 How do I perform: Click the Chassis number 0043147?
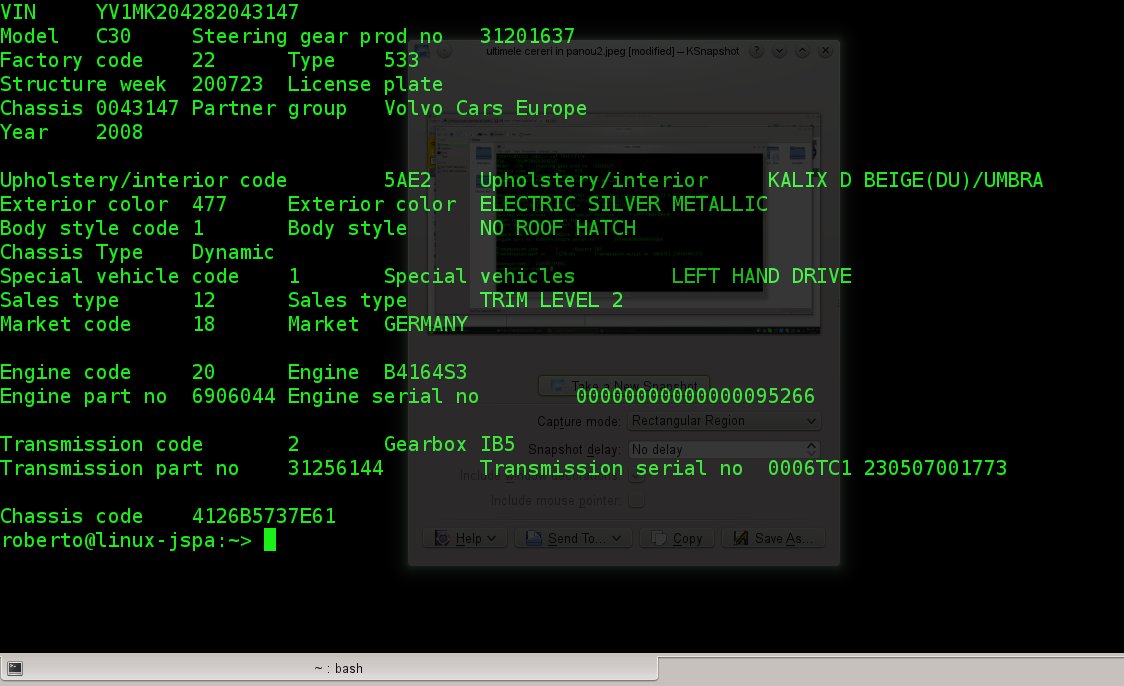click(x=137, y=108)
